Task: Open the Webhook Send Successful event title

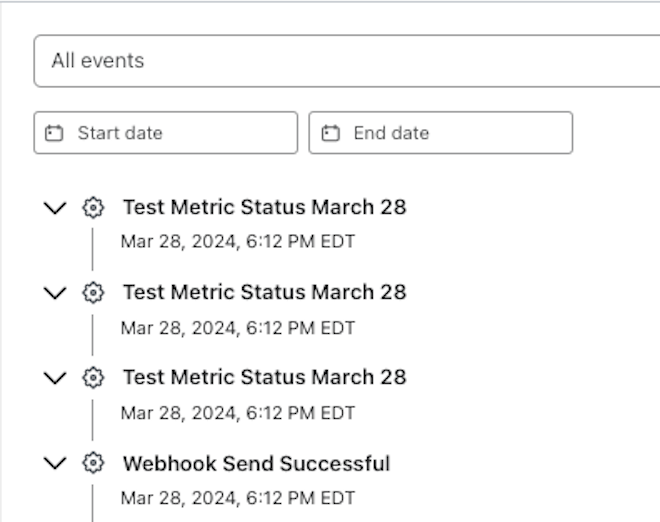Action: click(x=256, y=463)
